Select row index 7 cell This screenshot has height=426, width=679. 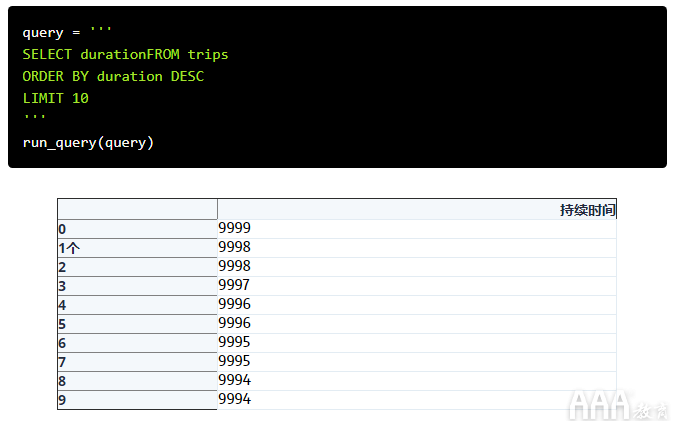(63, 362)
